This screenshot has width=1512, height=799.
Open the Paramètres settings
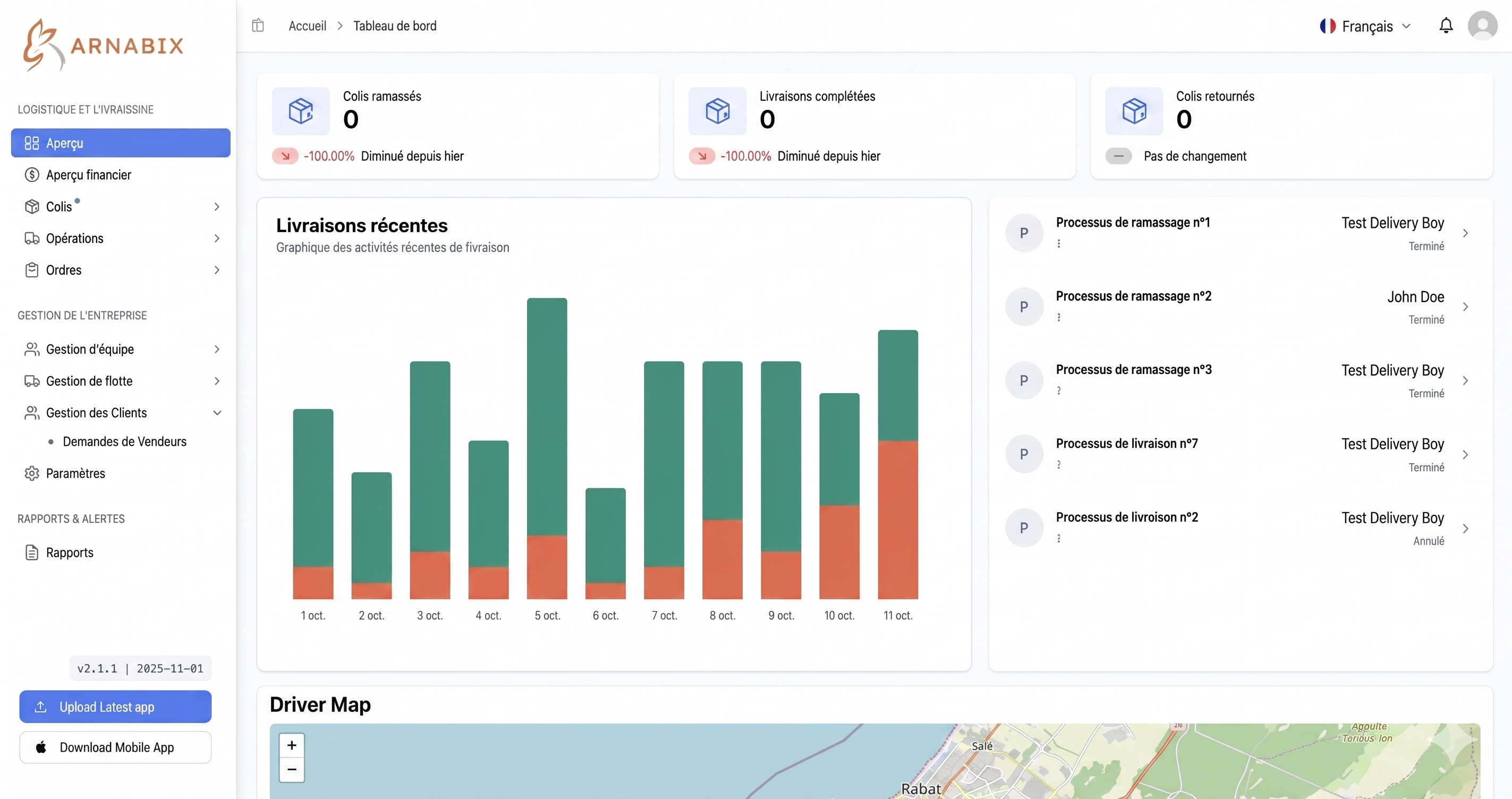76,473
